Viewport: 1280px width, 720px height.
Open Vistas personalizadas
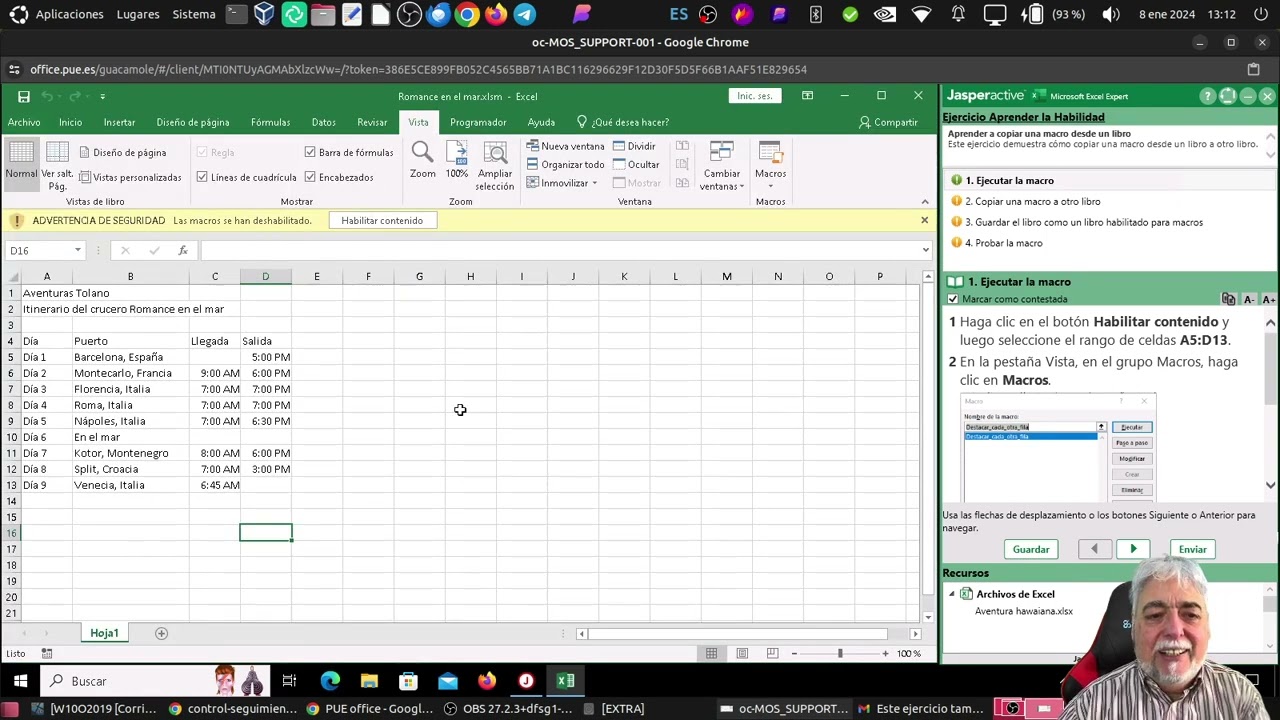(x=130, y=177)
